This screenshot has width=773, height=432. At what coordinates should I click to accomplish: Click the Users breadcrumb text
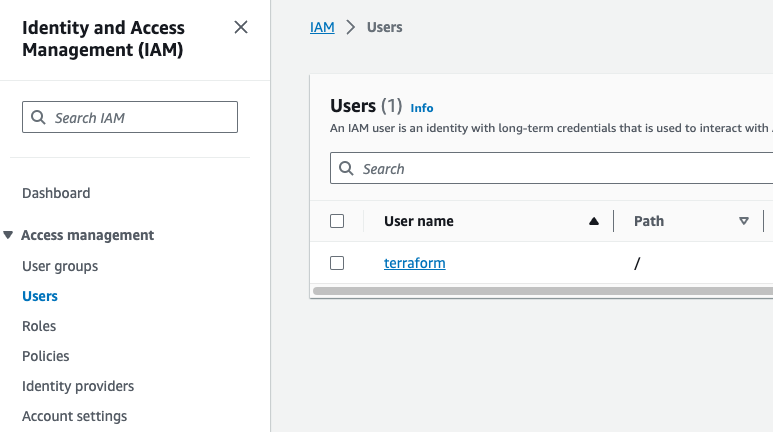(x=385, y=27)
